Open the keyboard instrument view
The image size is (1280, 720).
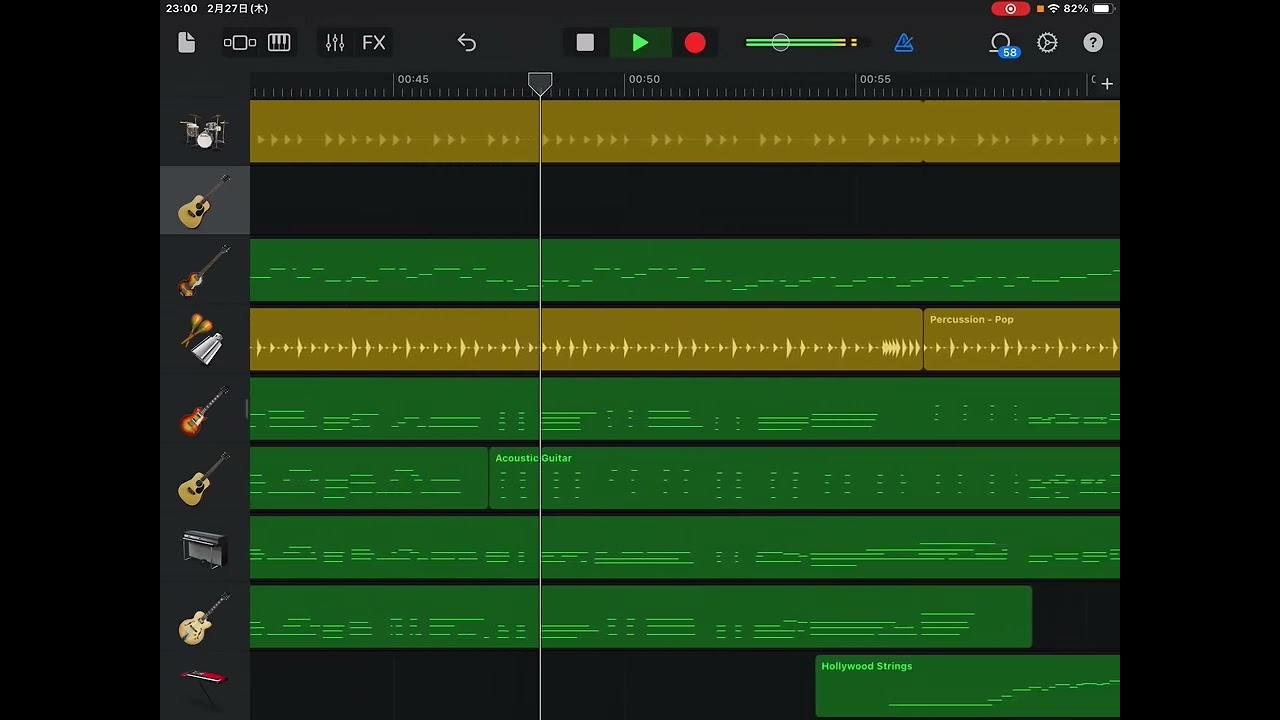279,43
